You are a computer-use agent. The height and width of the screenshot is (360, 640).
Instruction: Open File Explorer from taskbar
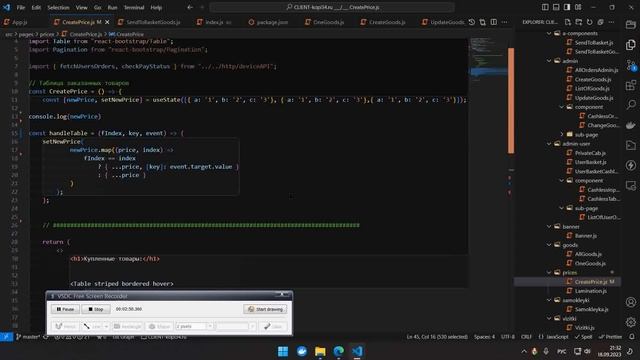point(320,351)
